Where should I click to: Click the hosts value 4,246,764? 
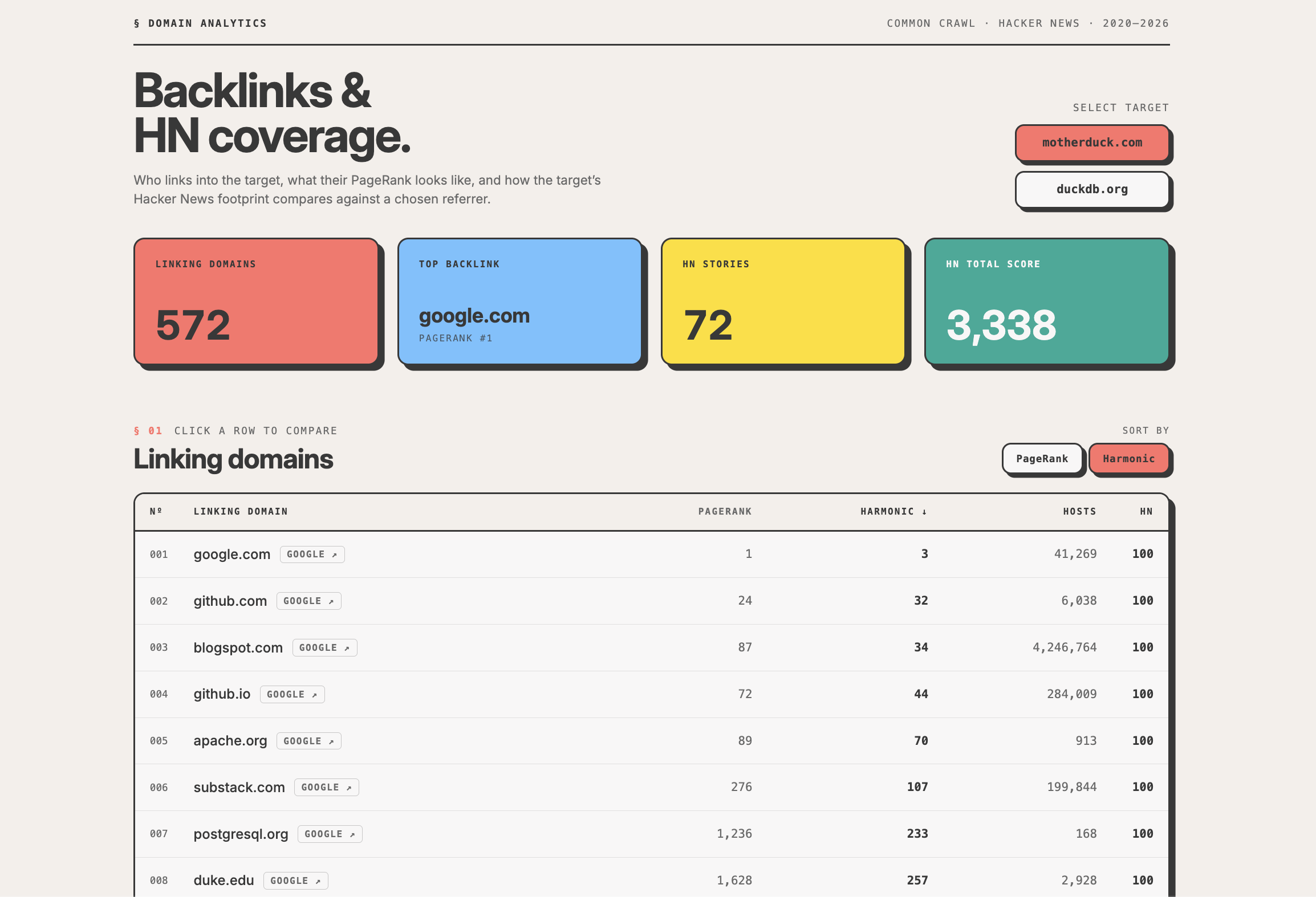coord(1065,647)
